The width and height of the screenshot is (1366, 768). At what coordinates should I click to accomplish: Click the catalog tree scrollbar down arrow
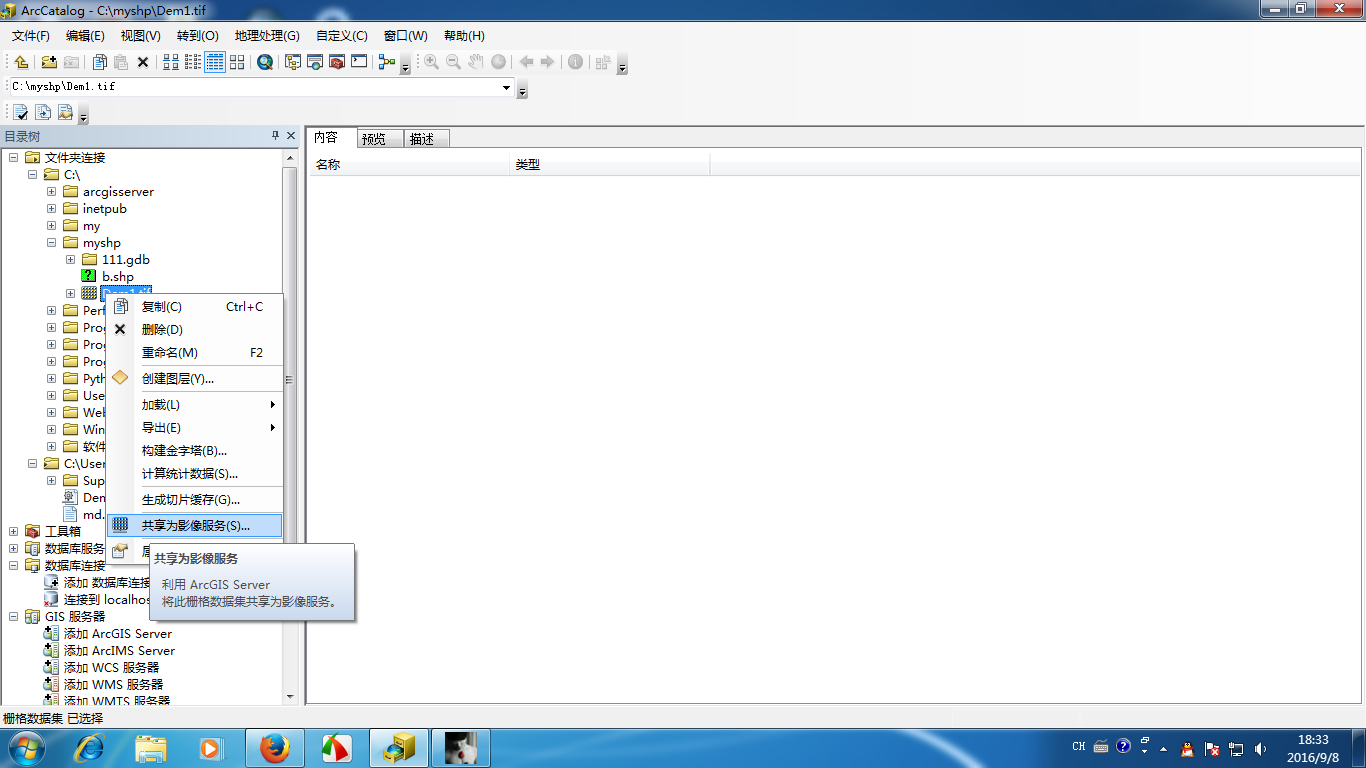[290, 697]
